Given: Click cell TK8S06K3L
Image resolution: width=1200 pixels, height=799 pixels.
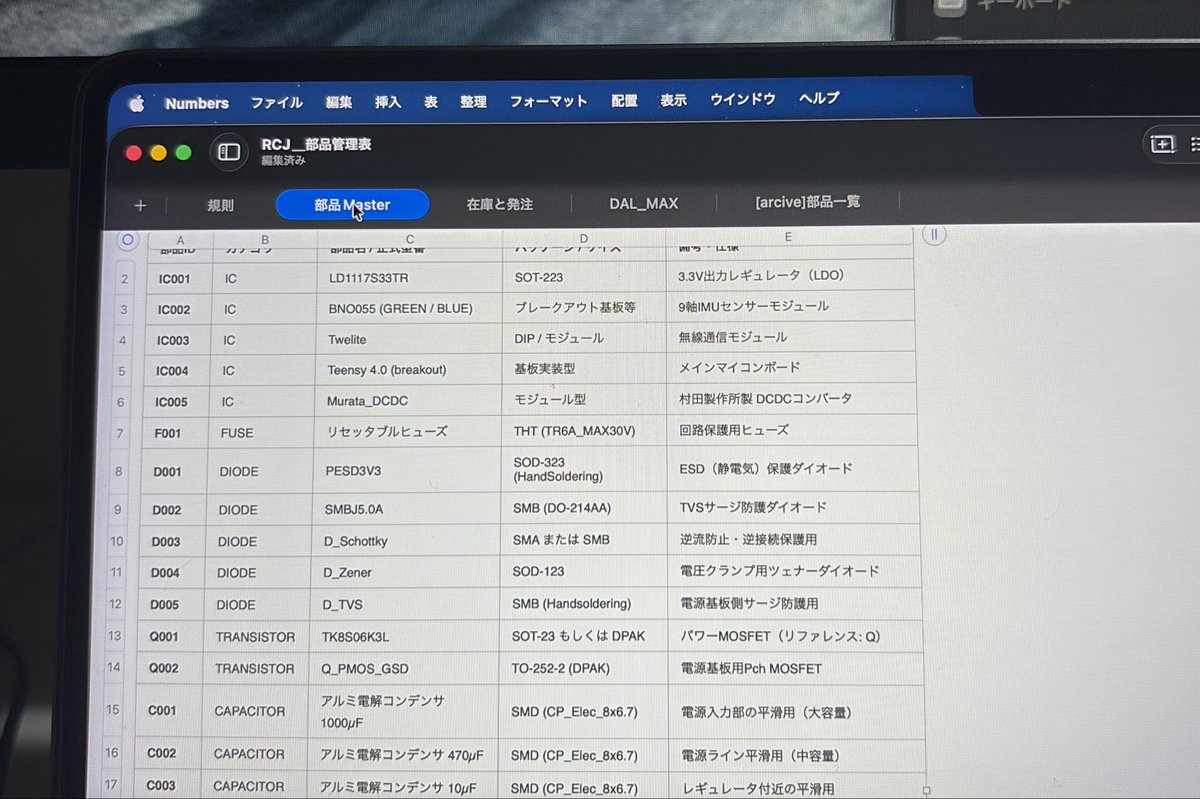Looking at the screenshot, I should pos(404,637).
